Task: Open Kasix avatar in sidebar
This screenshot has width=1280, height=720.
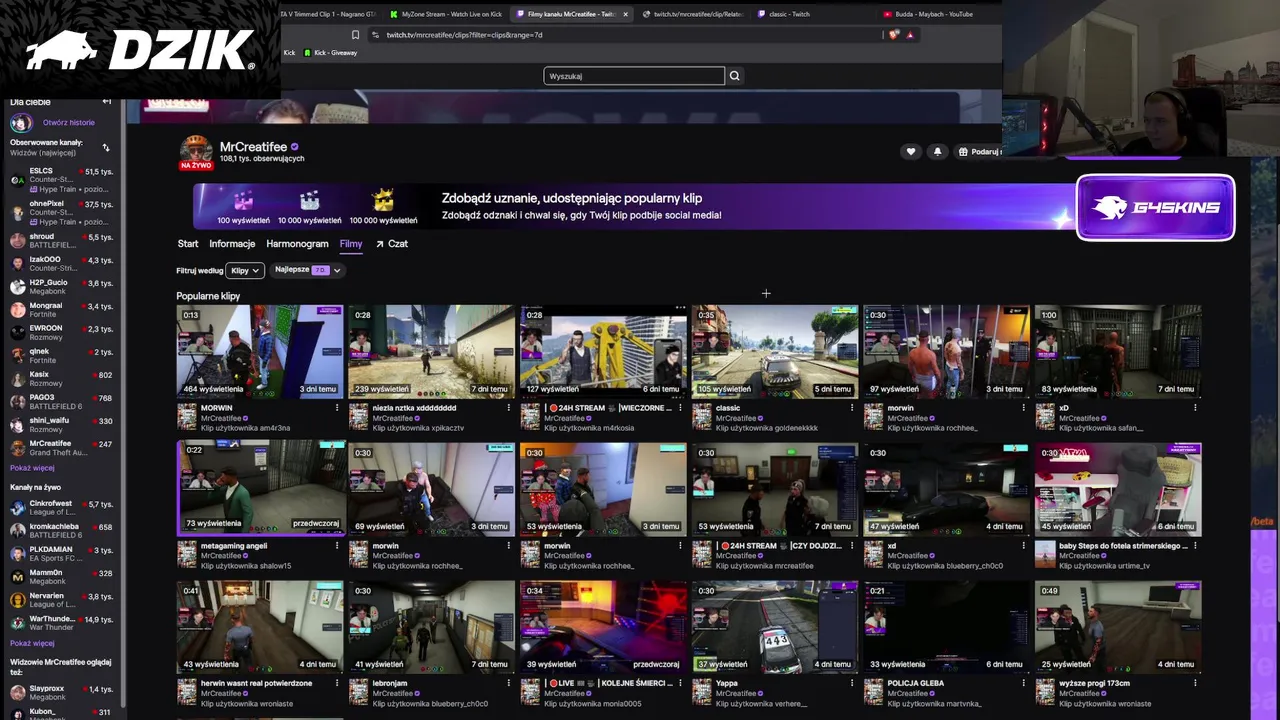Action: pos(18,379)
